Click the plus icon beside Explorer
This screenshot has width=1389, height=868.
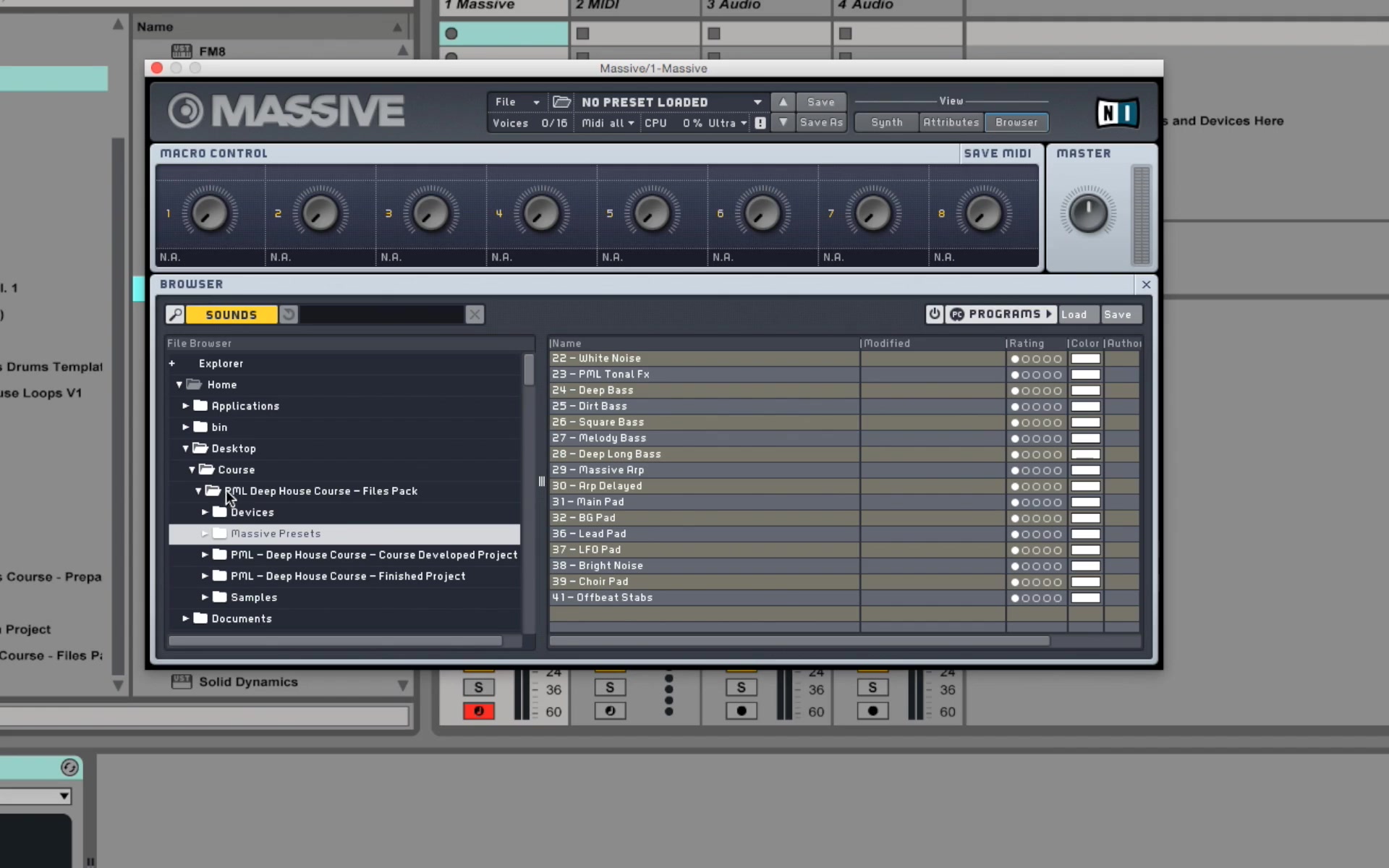click(x=172, y=363)
